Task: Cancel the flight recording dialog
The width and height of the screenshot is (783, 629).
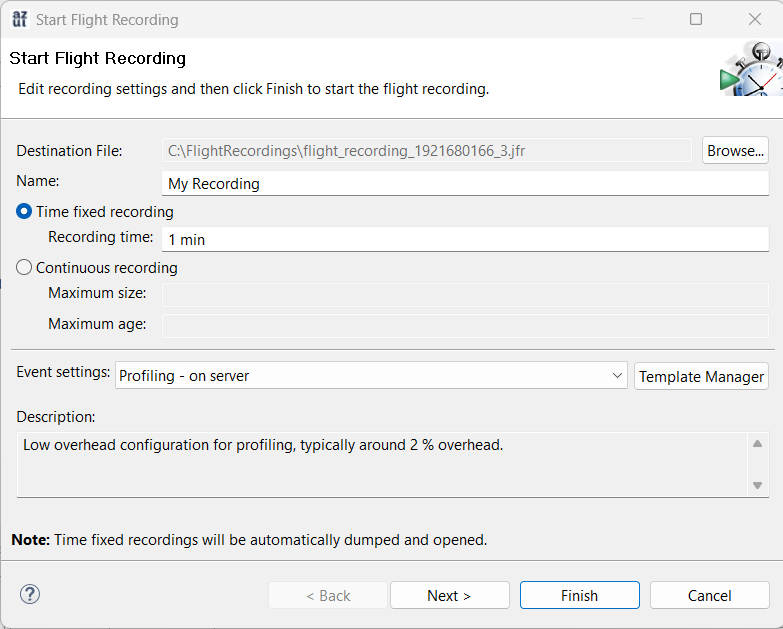Action: pos(710,595)
